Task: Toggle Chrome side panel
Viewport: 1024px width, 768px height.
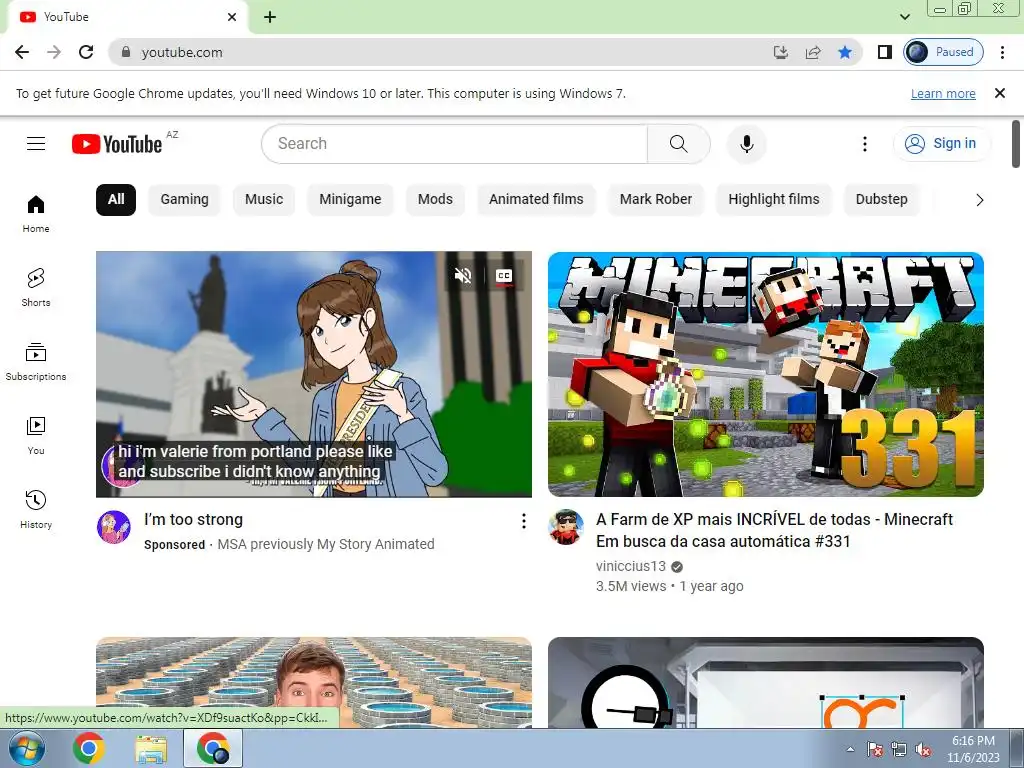Action: 885,52
